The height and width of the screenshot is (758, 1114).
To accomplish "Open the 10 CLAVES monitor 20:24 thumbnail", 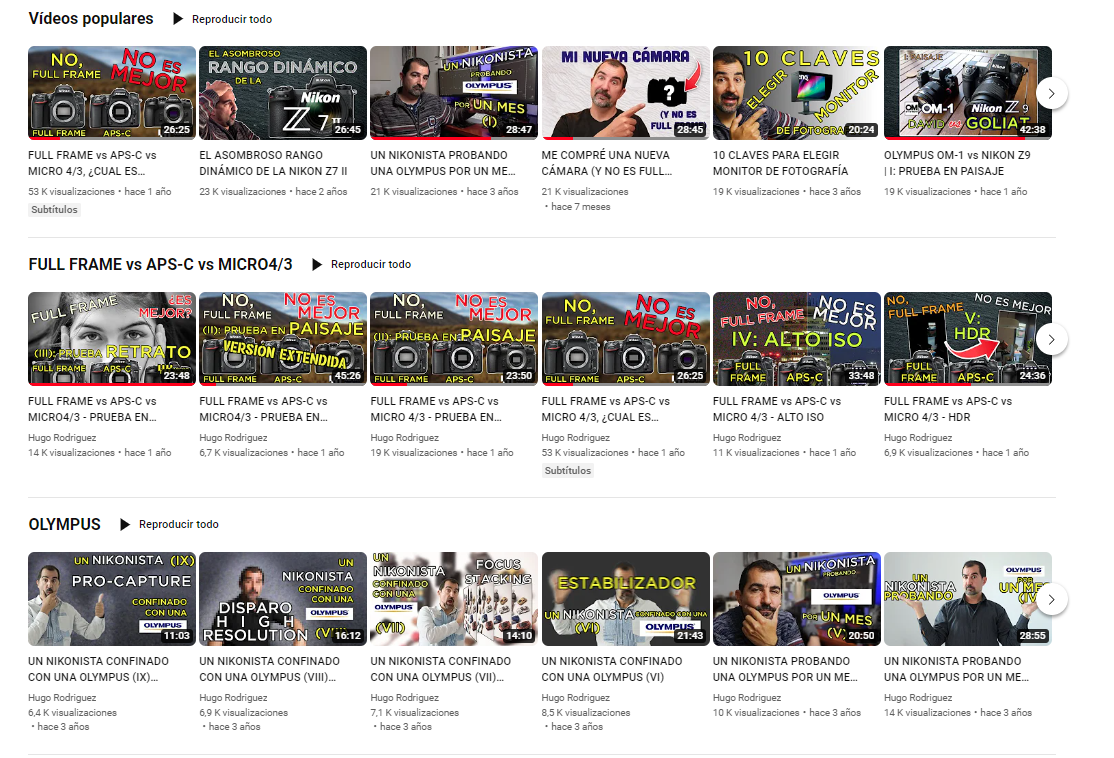I will pyautogui.click(x=796, y=93).
